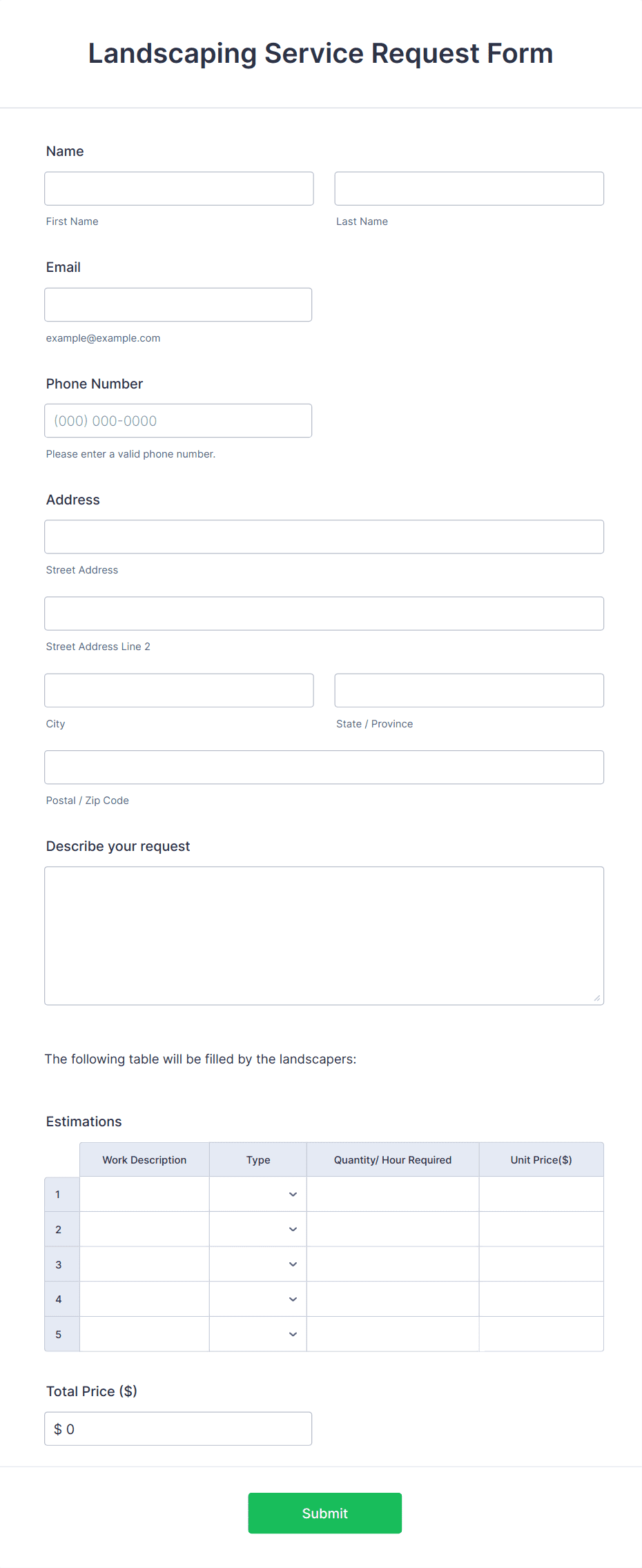The height and width of the screenshot is (1568, 642).
Task: Click the First Name input field
Action: click(178, 188)
